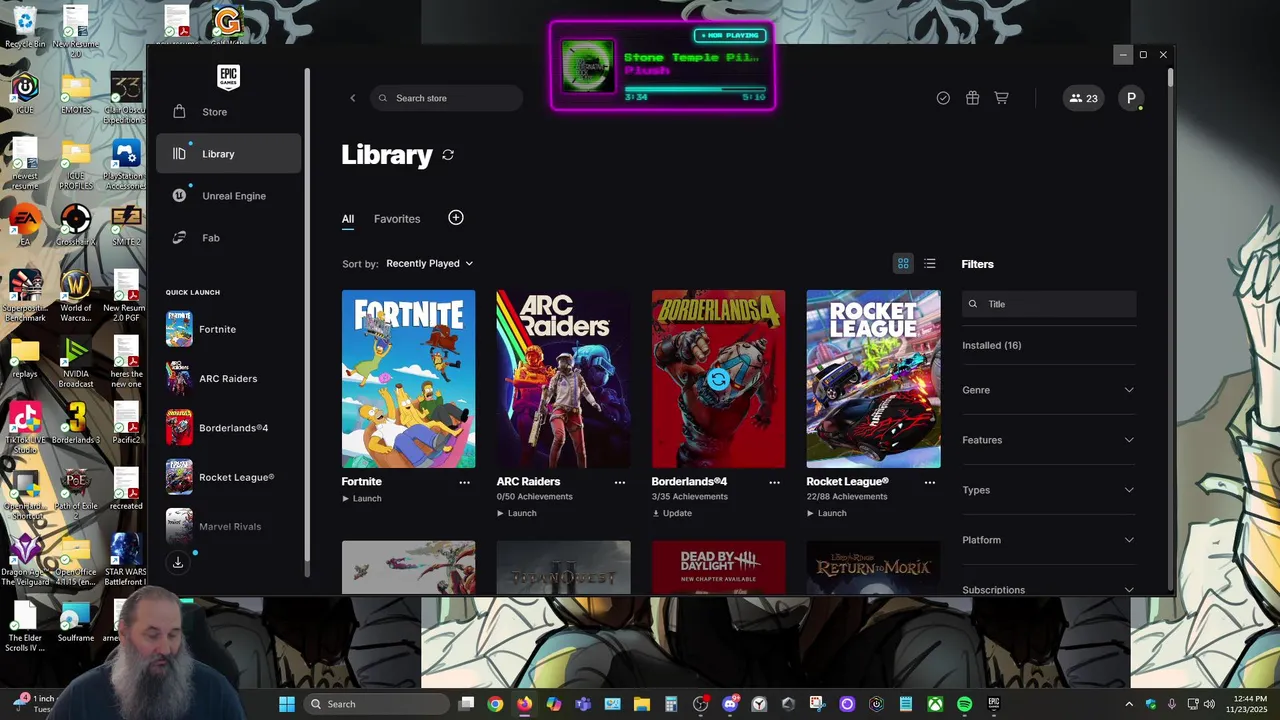Open Google Chrome from the taskbar

click(x=495, y=704)
